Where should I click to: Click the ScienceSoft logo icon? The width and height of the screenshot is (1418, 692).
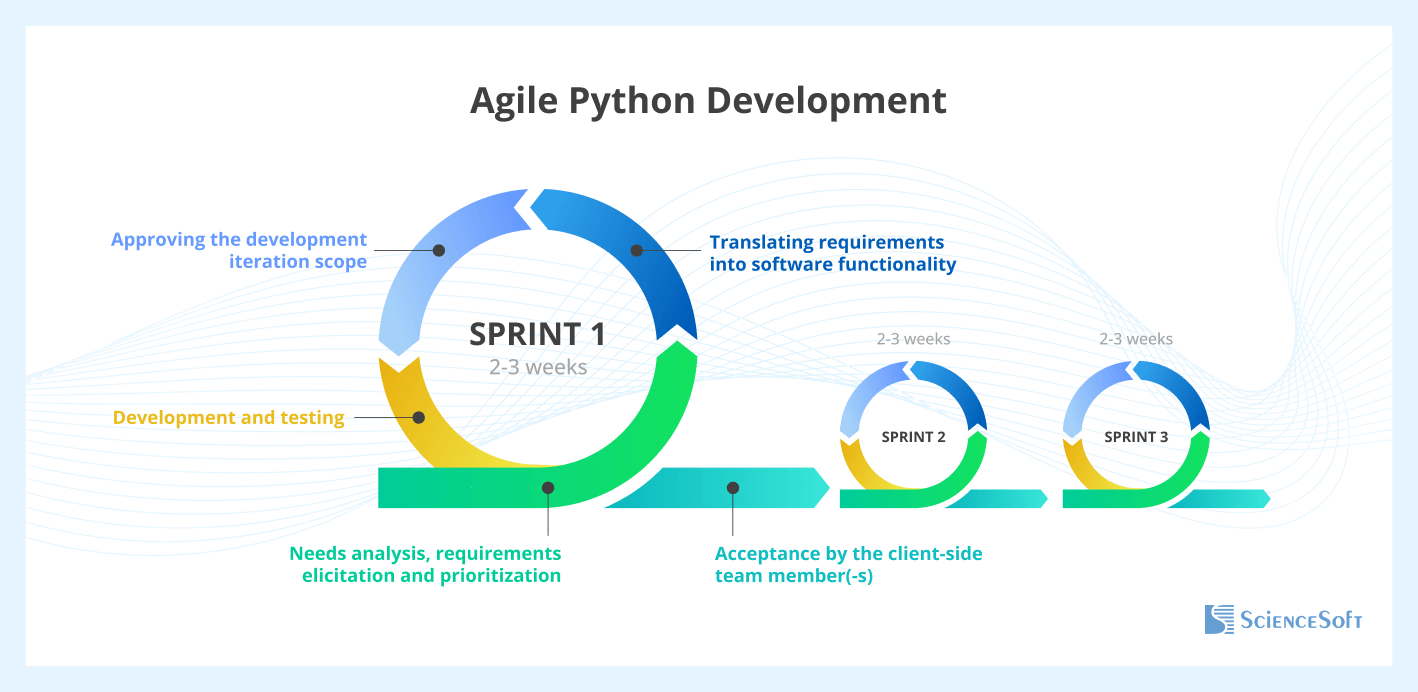pyautogui.click(x=1219, y=619)
